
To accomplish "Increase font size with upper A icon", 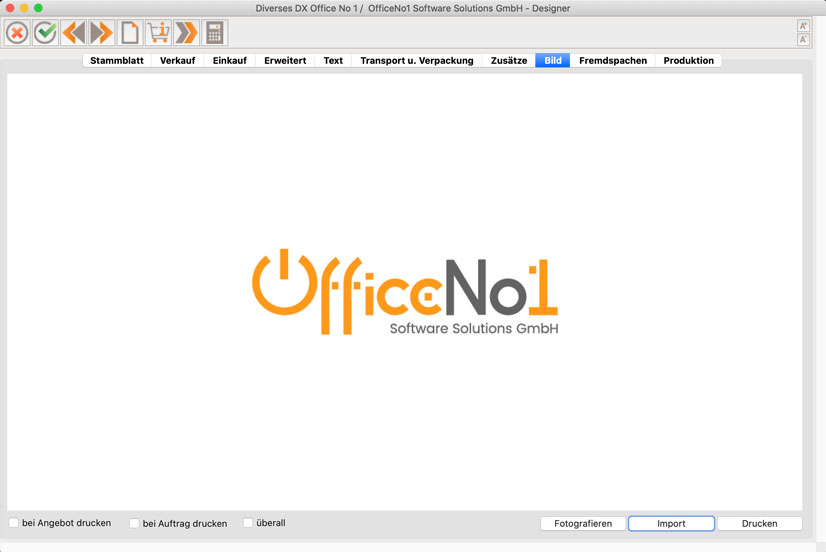I will tap(803, 26).
